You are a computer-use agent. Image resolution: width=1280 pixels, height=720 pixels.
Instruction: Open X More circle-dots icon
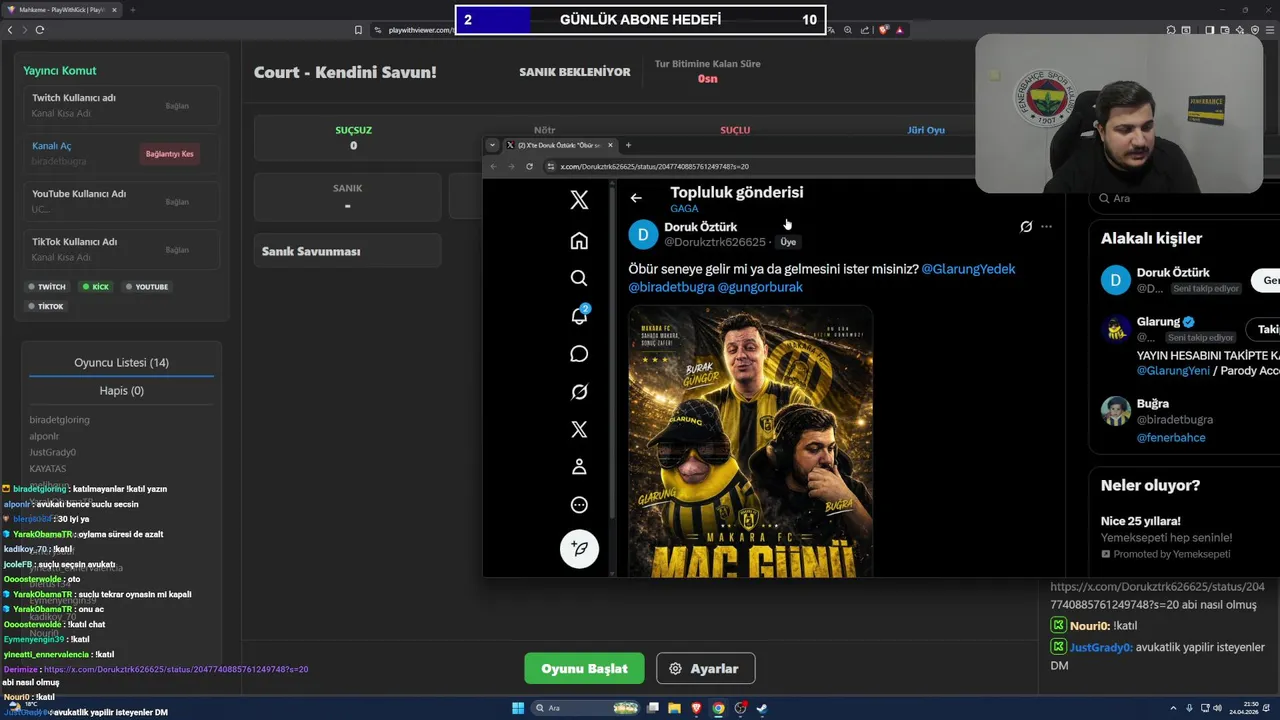[579, 505]
